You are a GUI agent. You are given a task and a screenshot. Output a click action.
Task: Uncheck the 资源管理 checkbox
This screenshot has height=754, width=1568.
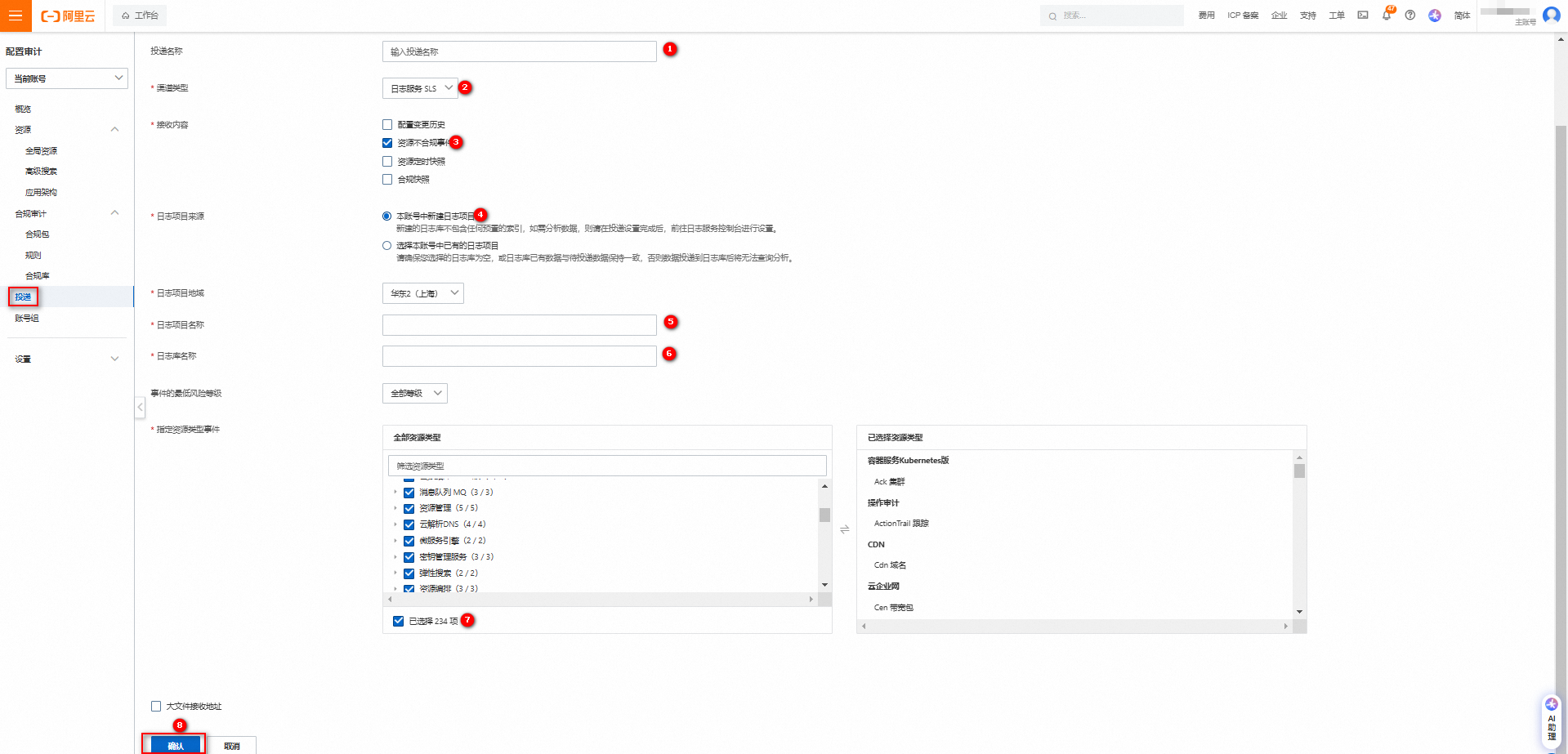[x=409, y=508]
